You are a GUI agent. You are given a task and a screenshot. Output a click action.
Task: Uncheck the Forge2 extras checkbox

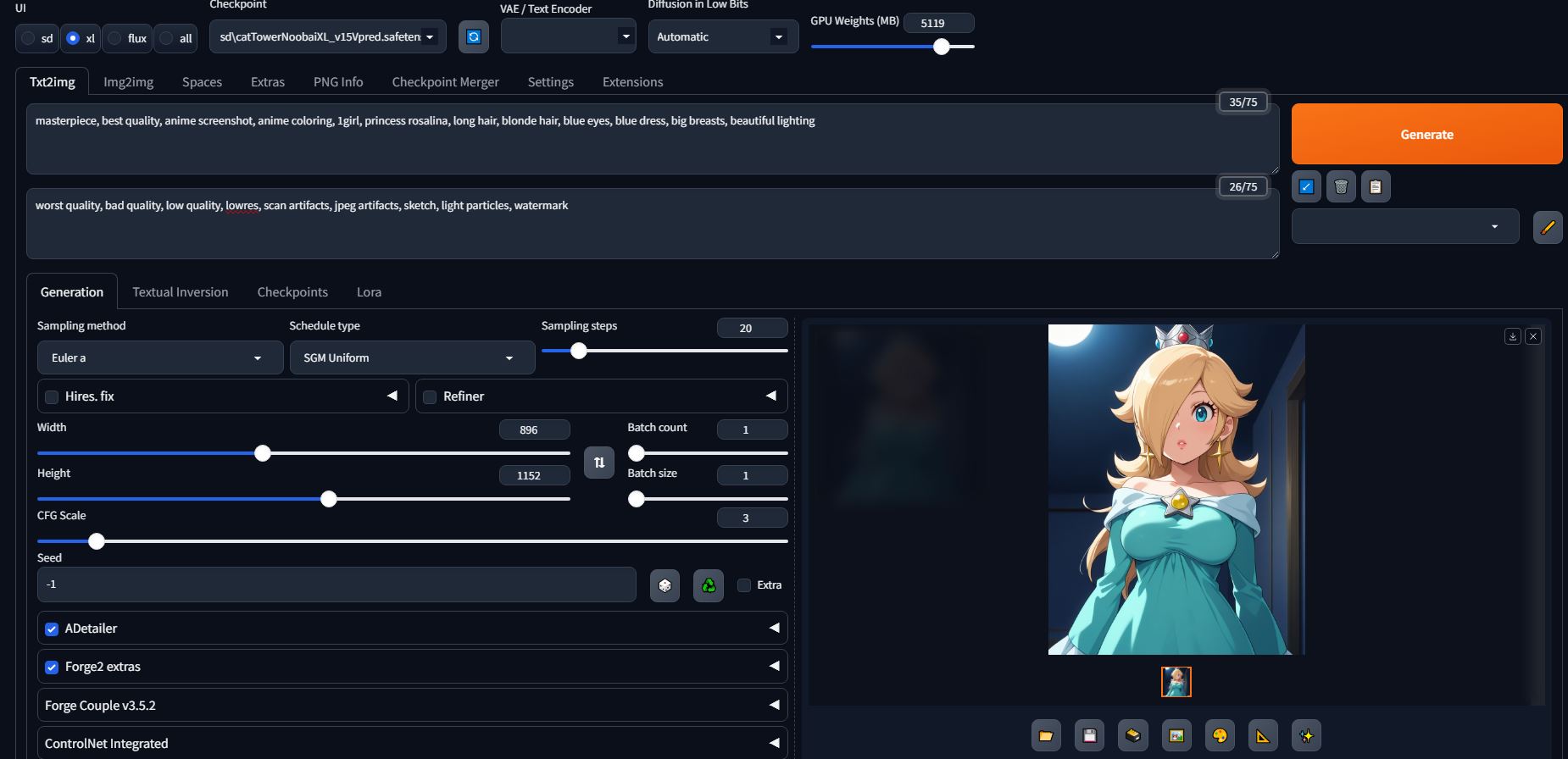click(x=52, y=667)
